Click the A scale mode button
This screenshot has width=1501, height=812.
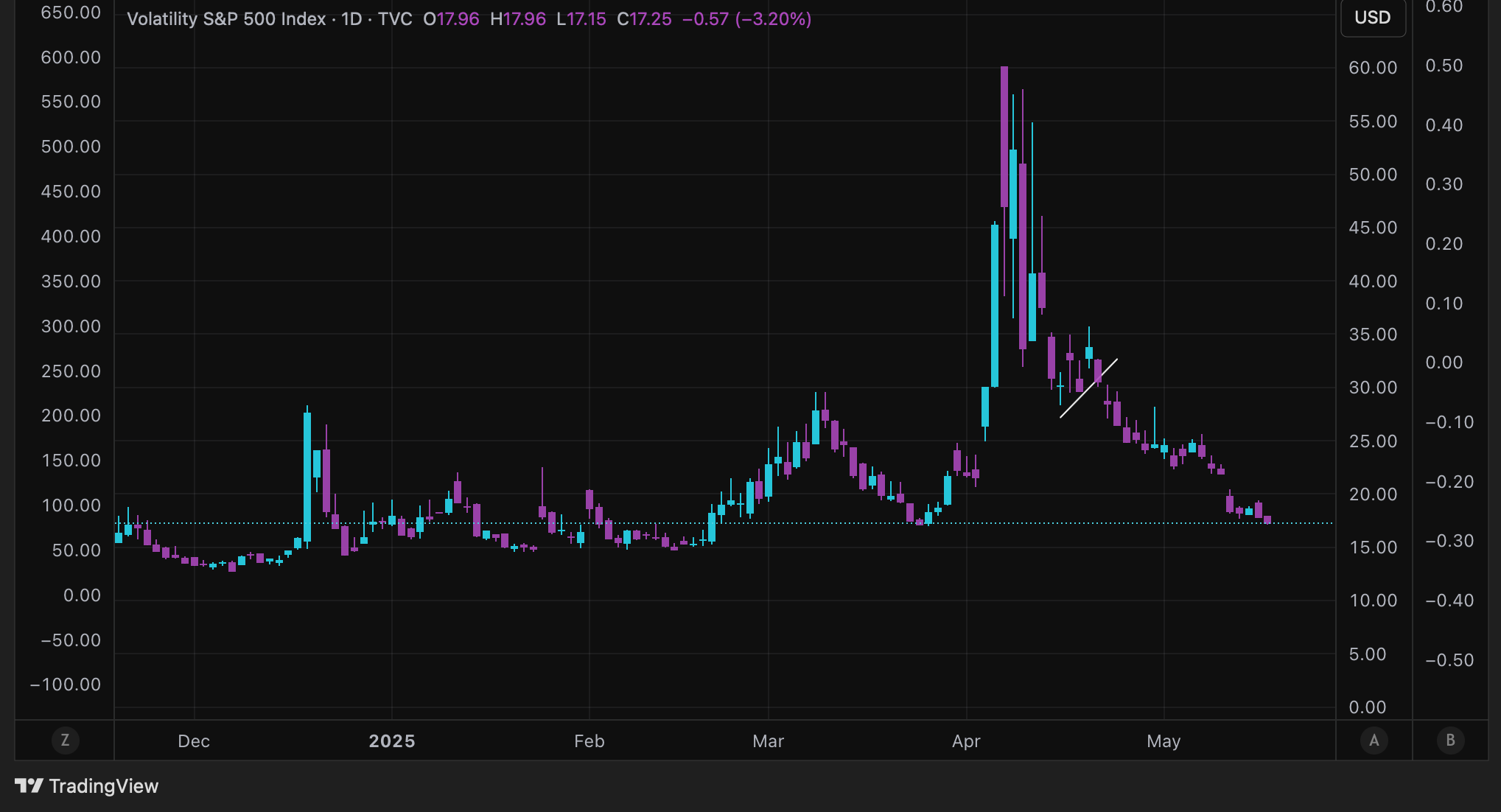point(1374,741)
